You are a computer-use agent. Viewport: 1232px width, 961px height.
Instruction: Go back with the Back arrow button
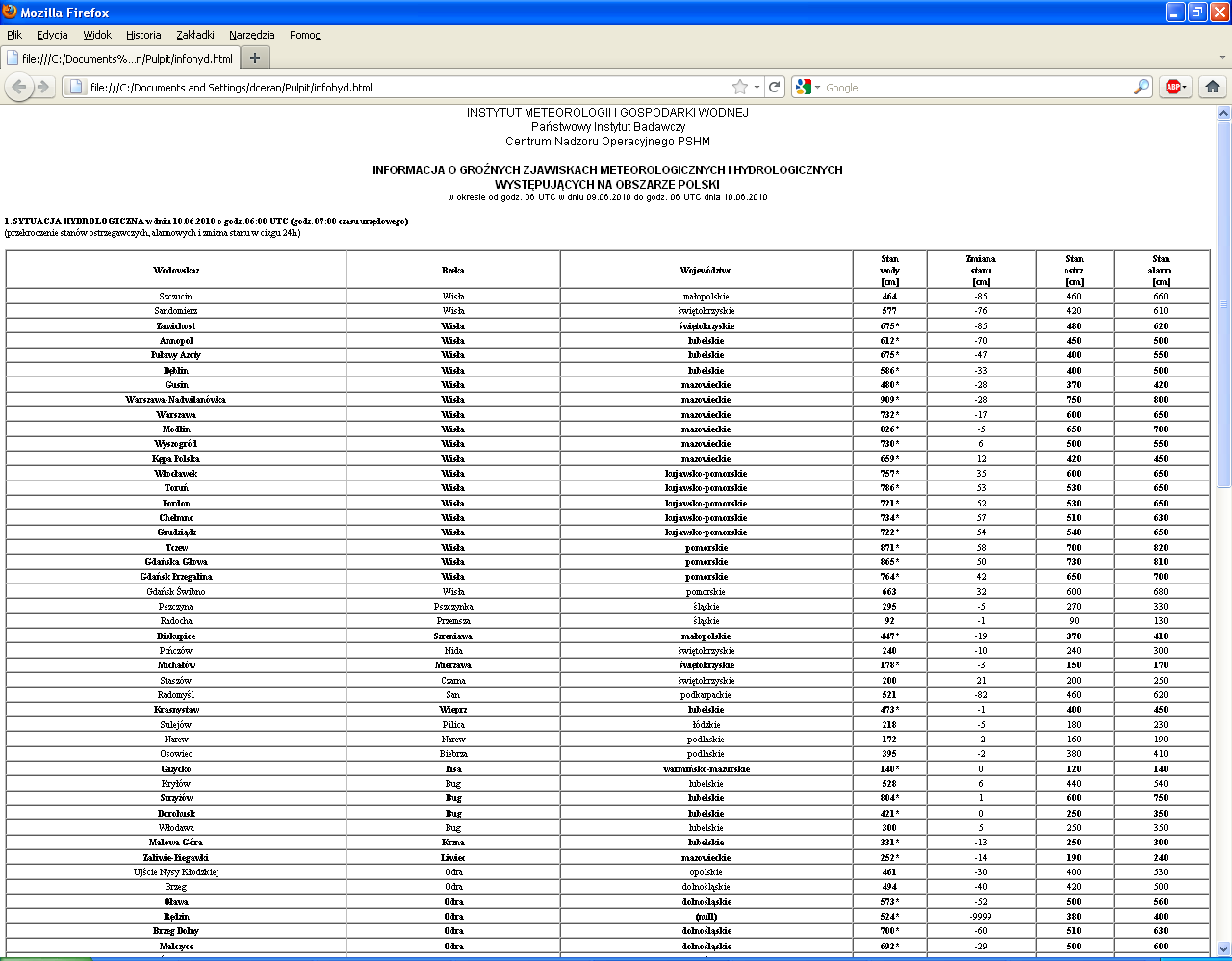click(x=18, y=87)
